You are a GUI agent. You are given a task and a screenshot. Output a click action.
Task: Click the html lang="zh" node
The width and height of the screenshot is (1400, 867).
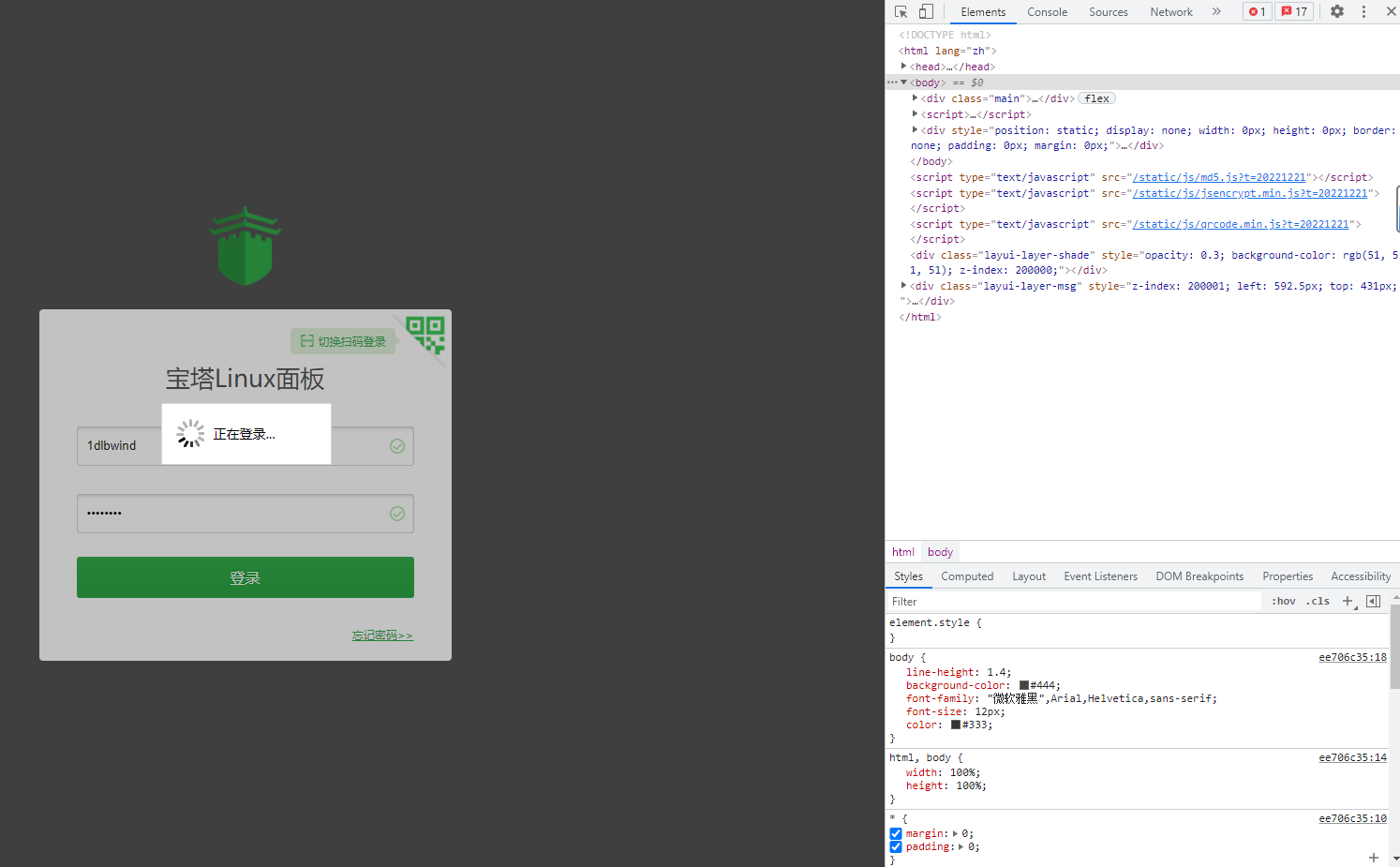(947, 51)
